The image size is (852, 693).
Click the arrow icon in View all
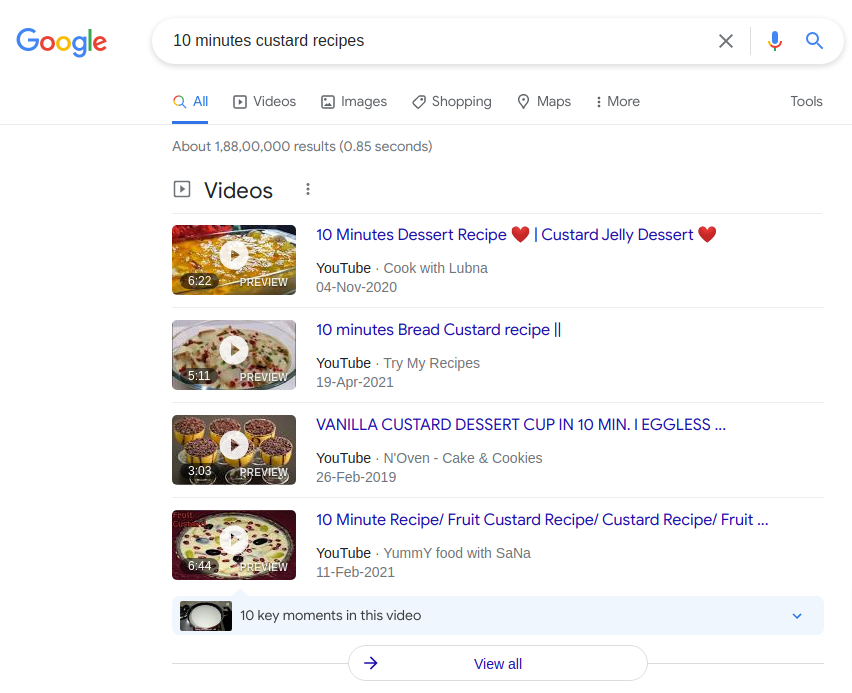pos(371,663)
